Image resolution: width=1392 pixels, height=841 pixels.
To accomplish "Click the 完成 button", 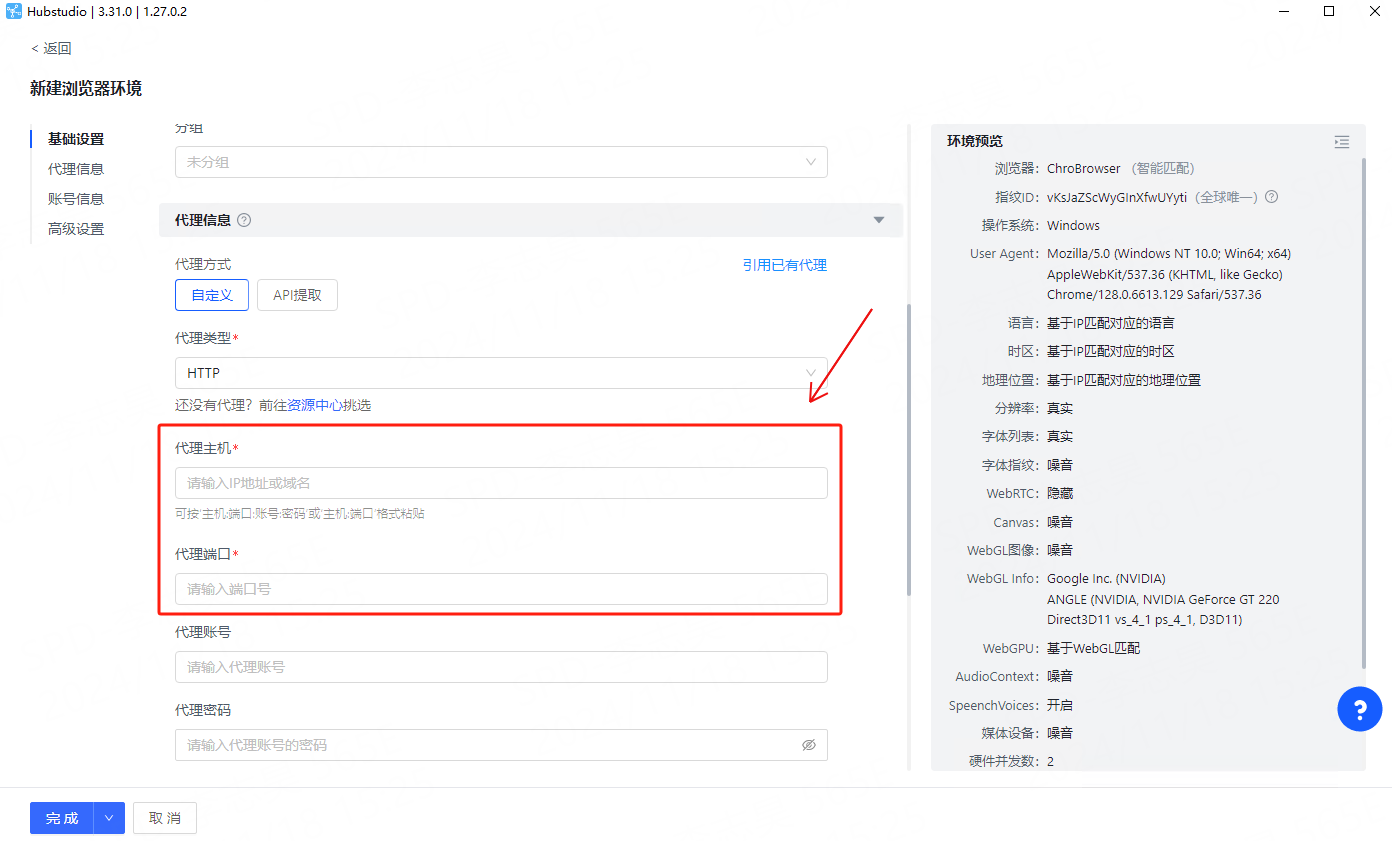I will (x=62, y=818).
